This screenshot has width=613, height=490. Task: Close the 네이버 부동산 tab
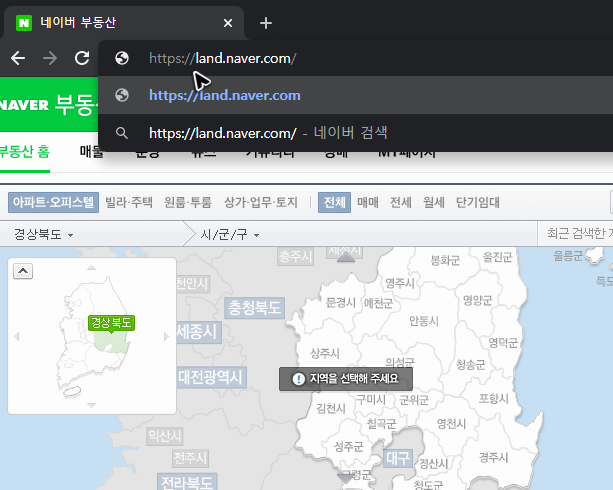[x=228, y=23]
